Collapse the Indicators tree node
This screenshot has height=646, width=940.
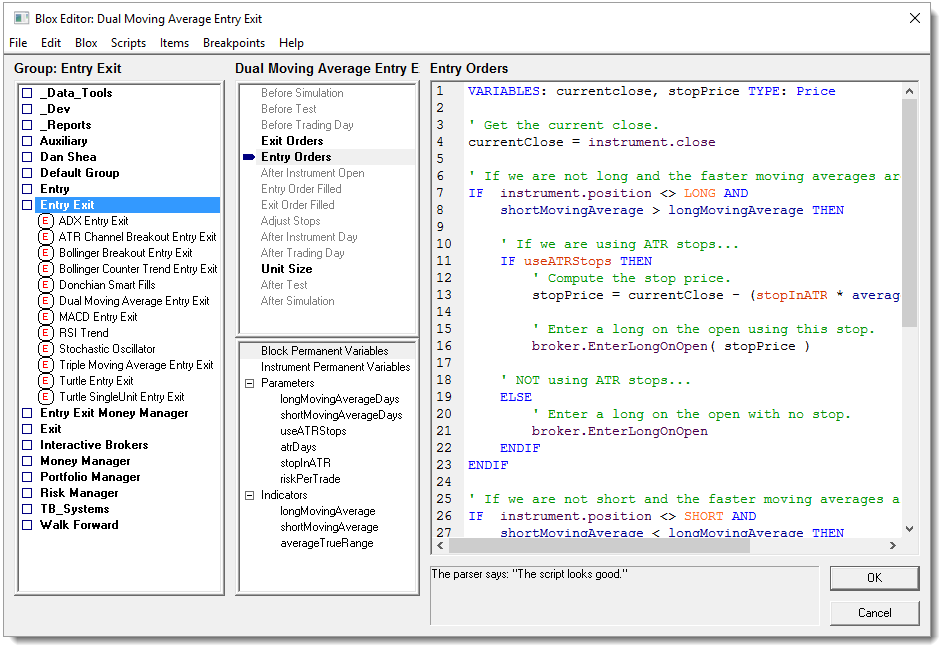click(x=249, y=495)
